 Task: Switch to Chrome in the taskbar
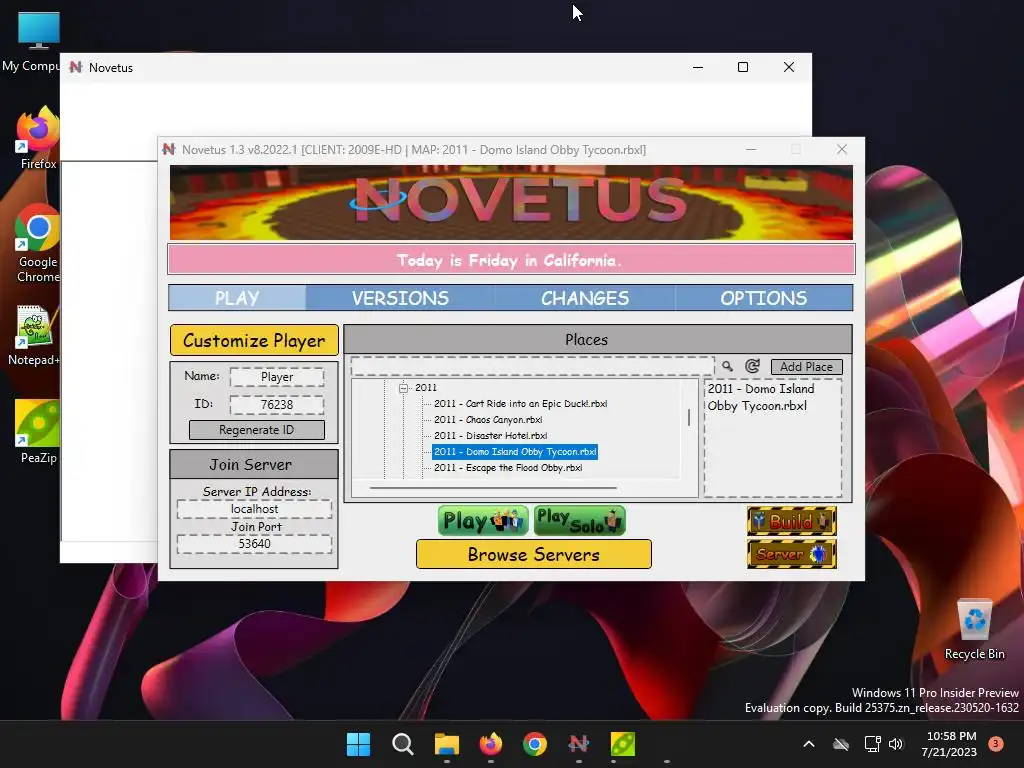point(535,744)
